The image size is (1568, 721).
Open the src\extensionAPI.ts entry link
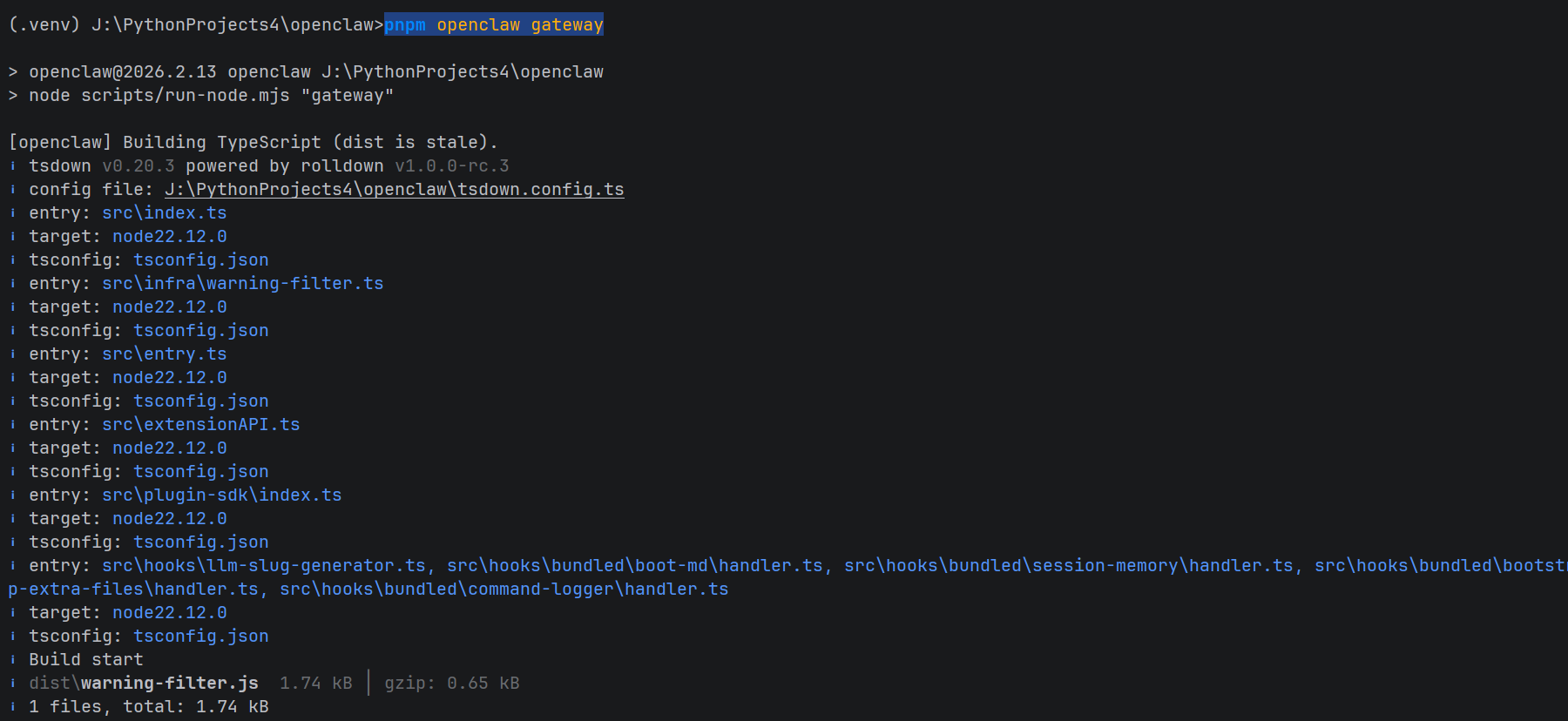[x=200, y=425]
